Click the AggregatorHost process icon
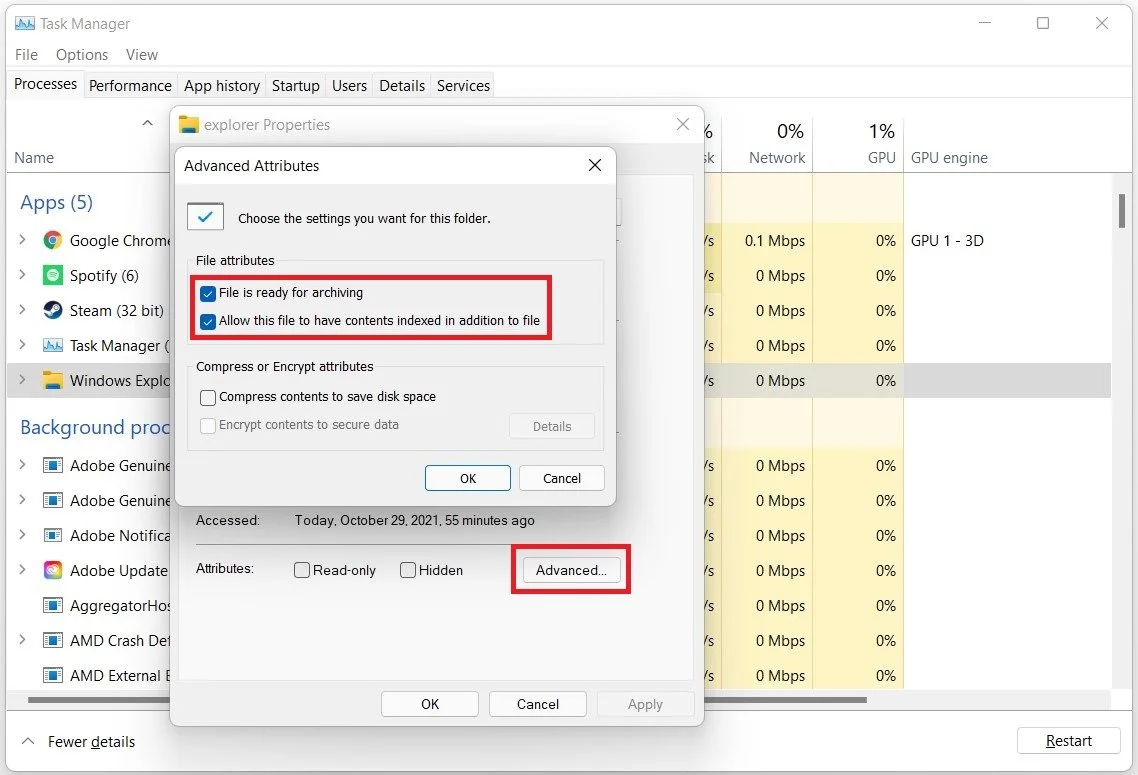This screenshot has height=775, width=1138. pyautogui.click(x=51, y=605)
